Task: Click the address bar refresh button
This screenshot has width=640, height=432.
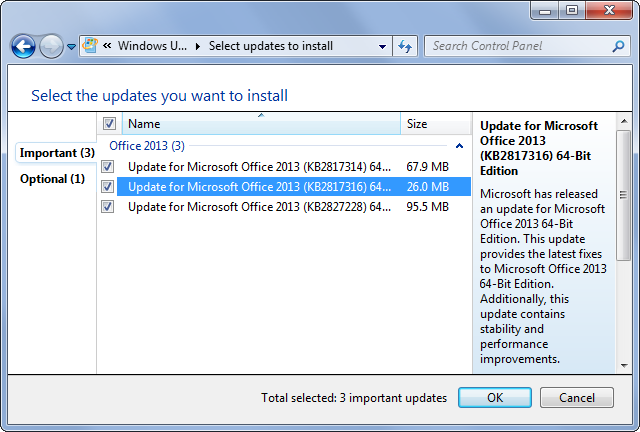Action: pos(406,46)
